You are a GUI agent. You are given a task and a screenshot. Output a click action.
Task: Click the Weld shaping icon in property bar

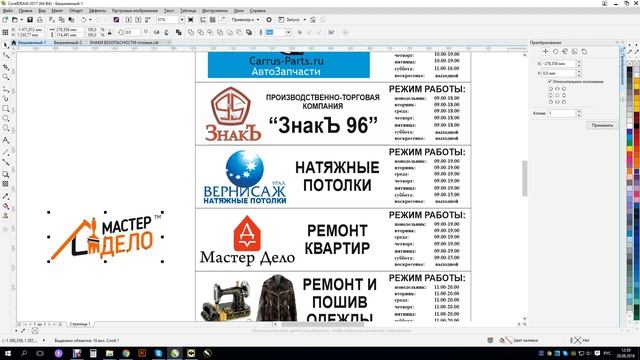tap(191, 32)
